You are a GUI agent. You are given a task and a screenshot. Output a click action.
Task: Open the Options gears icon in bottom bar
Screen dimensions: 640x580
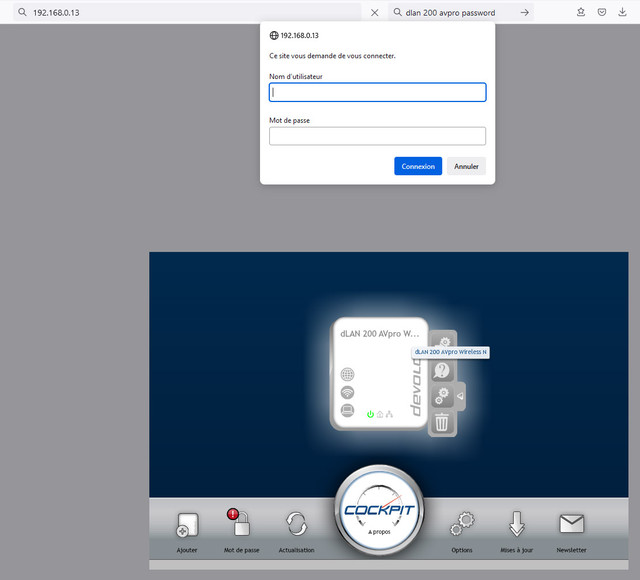pyautogui.click(x=462, y=524)
